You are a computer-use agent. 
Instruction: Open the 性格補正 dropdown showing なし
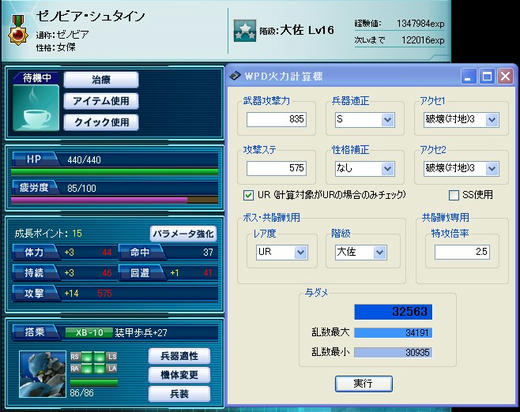pyautogui.click(x=365, y=168)
